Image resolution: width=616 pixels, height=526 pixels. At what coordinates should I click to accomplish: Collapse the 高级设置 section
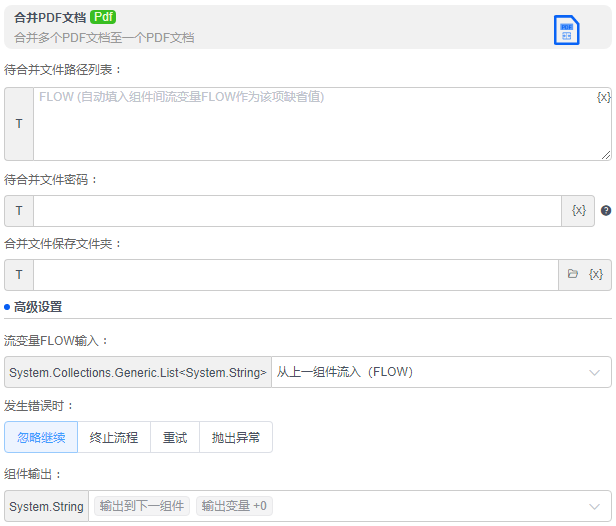[x=37, y=307]
